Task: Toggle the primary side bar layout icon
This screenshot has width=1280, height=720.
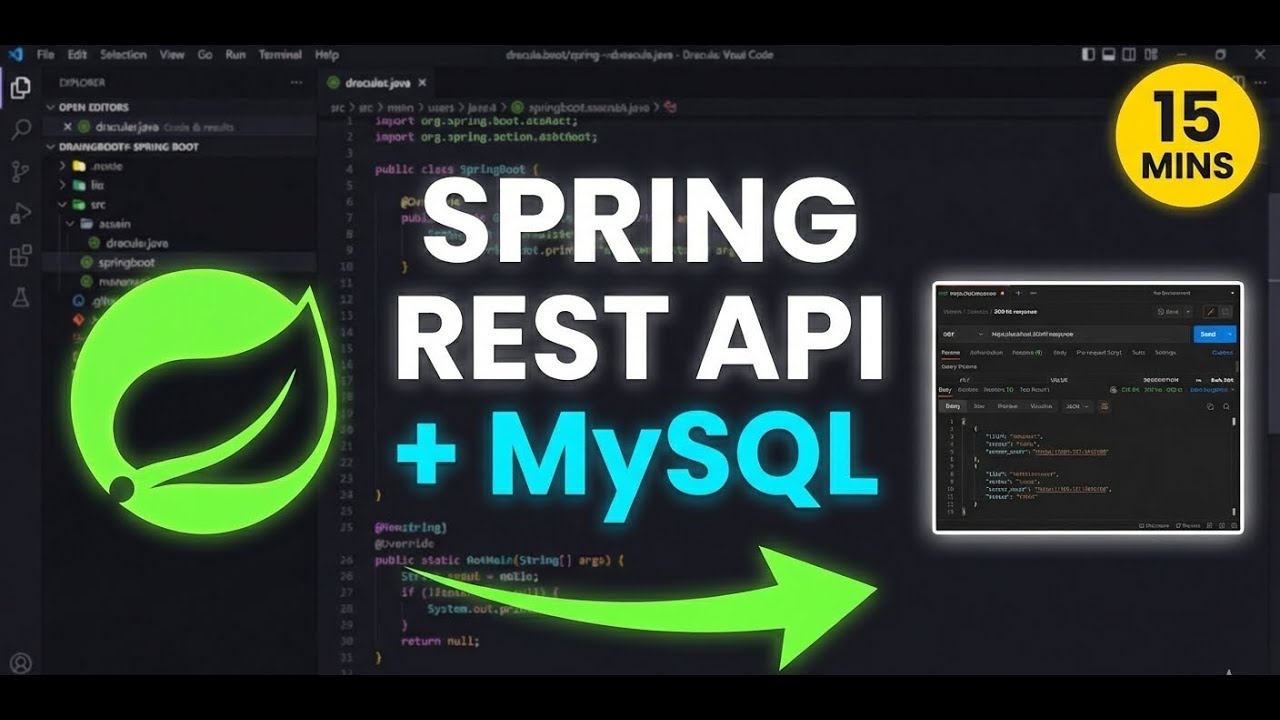Action: (1089, 54)
